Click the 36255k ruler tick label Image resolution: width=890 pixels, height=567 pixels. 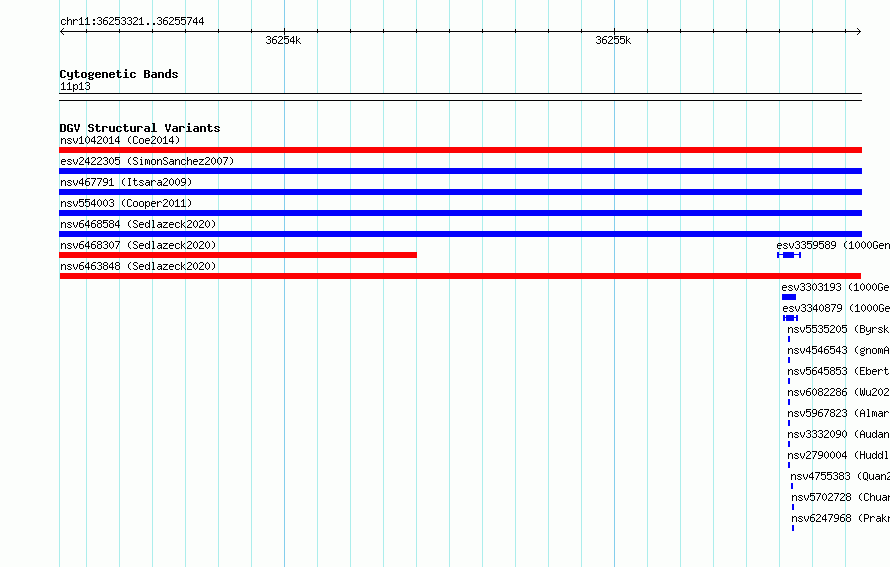tap(613, 40)
